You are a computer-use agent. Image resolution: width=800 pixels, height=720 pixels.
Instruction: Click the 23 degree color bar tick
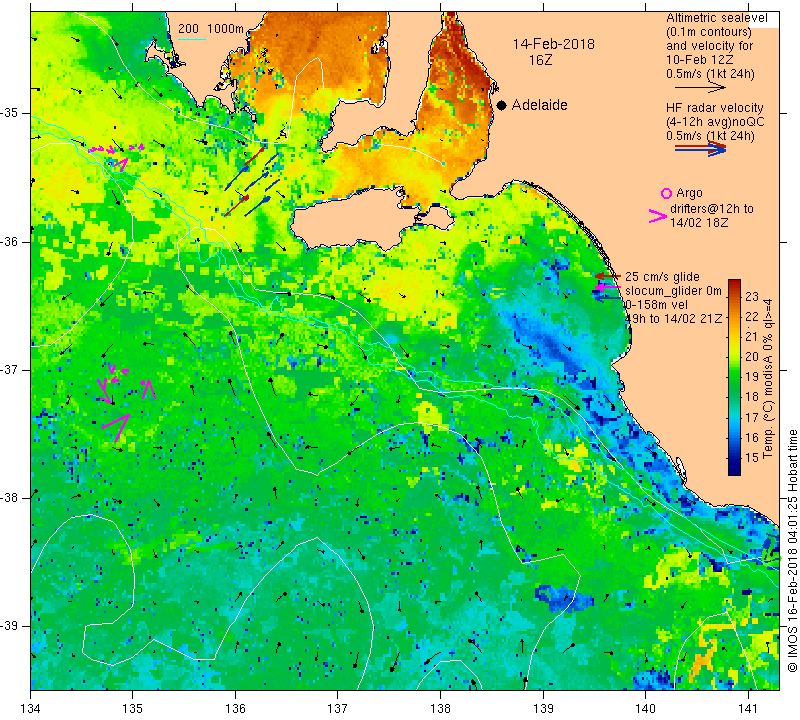[x=752, y=296]
